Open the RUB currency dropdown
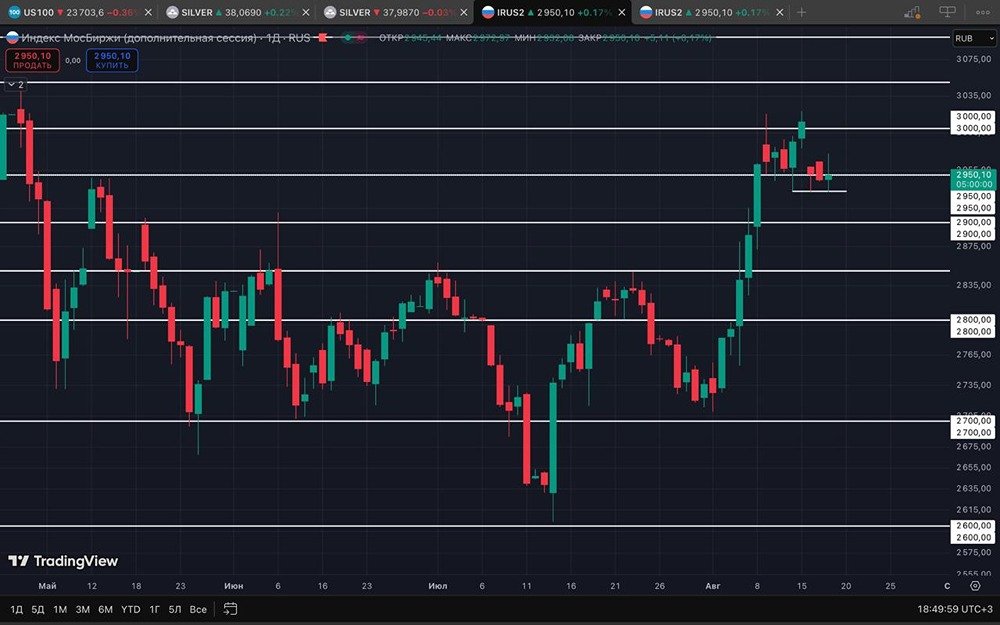Image resolution: width=1000 pixels, height=625 pixels. (x=974, y=38)
